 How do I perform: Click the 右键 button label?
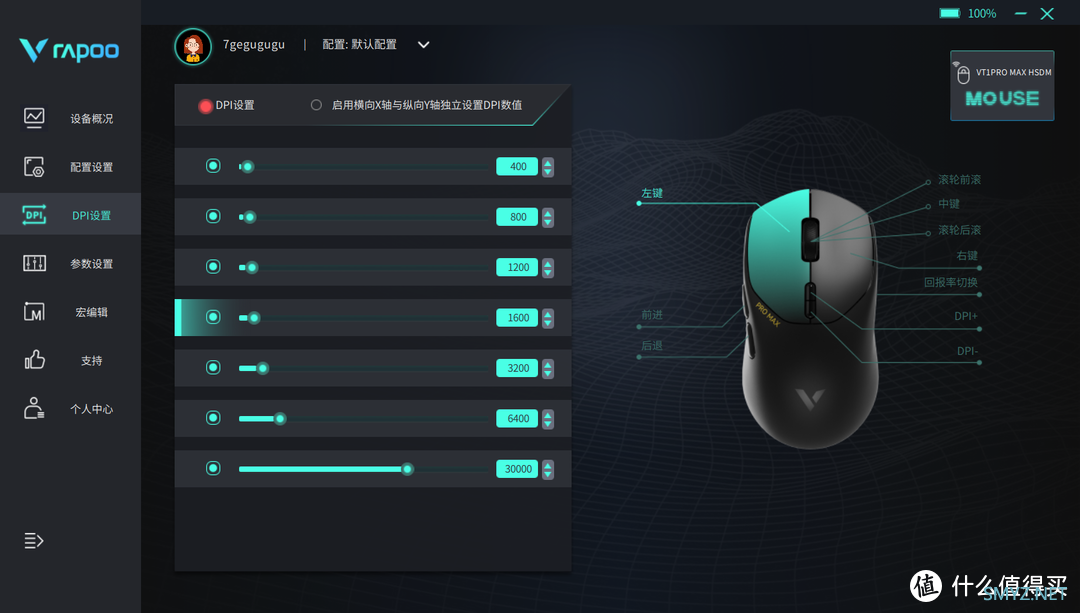click(x=967, y=256)
